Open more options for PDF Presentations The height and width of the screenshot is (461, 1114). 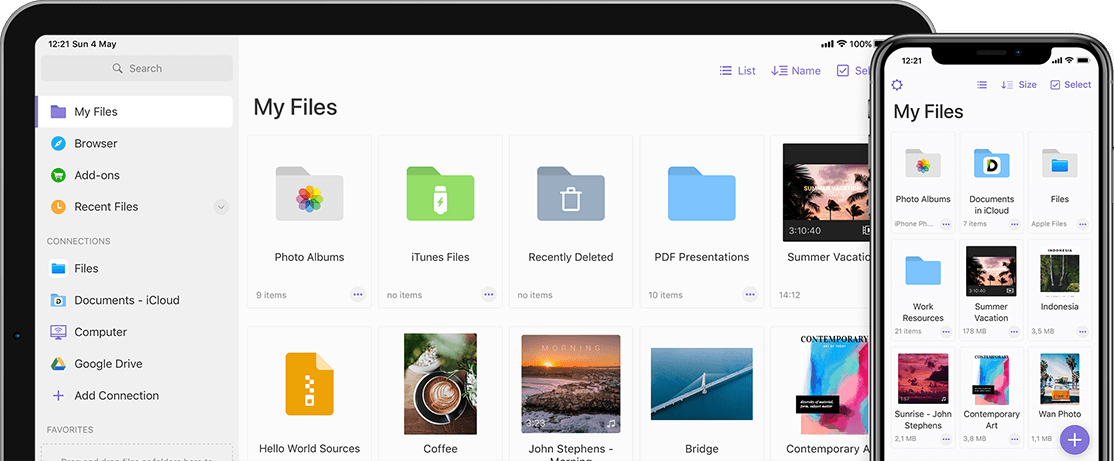pos(750,294)
